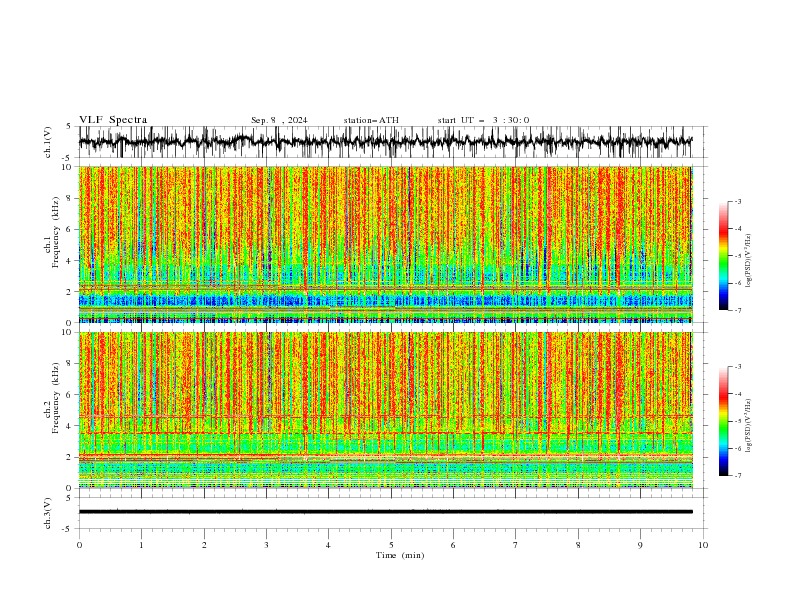
Task: Click the "5" volt tick of ch.1 waveform
Action: coord(70,127)
